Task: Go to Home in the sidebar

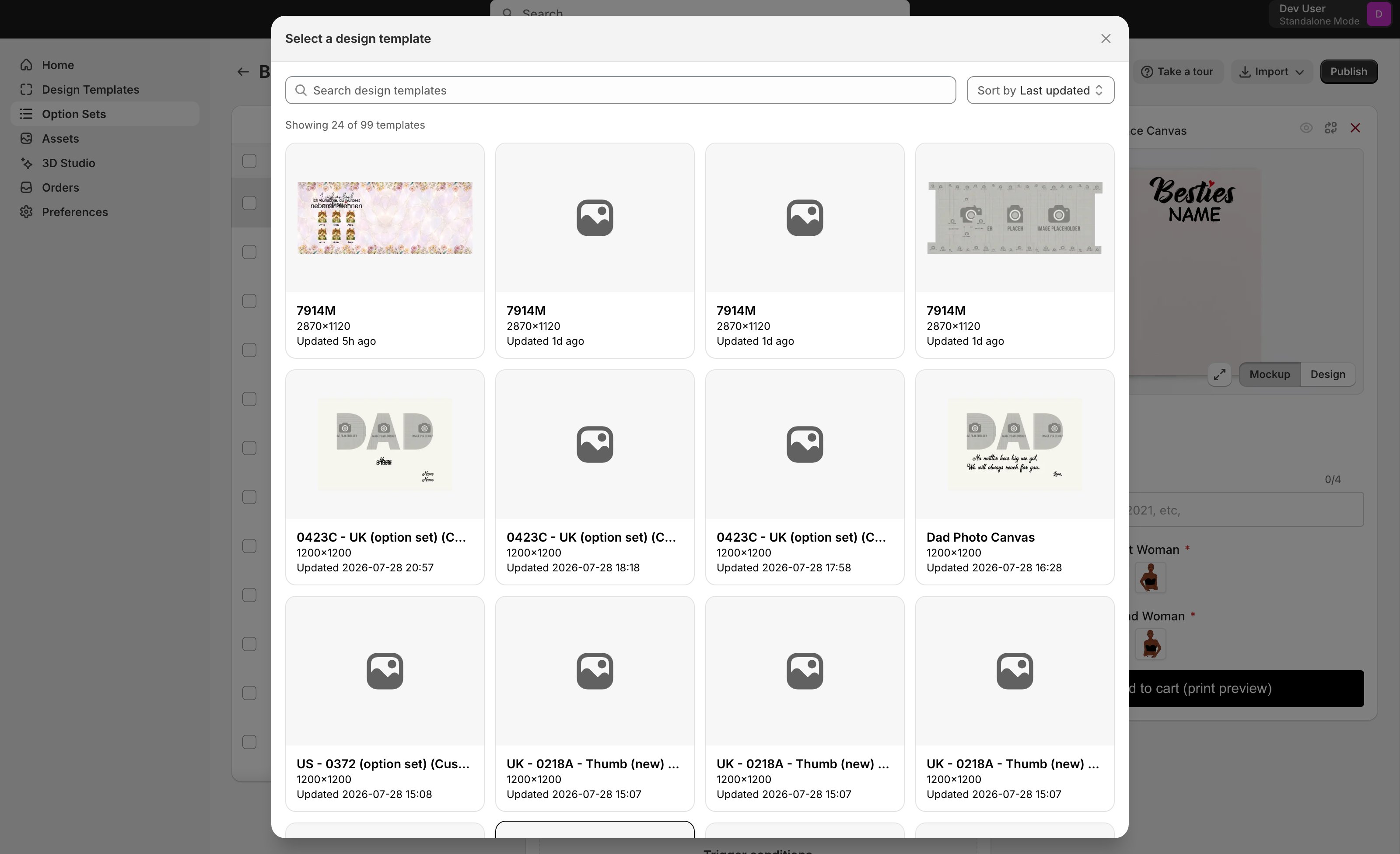Action: (105, 65)
